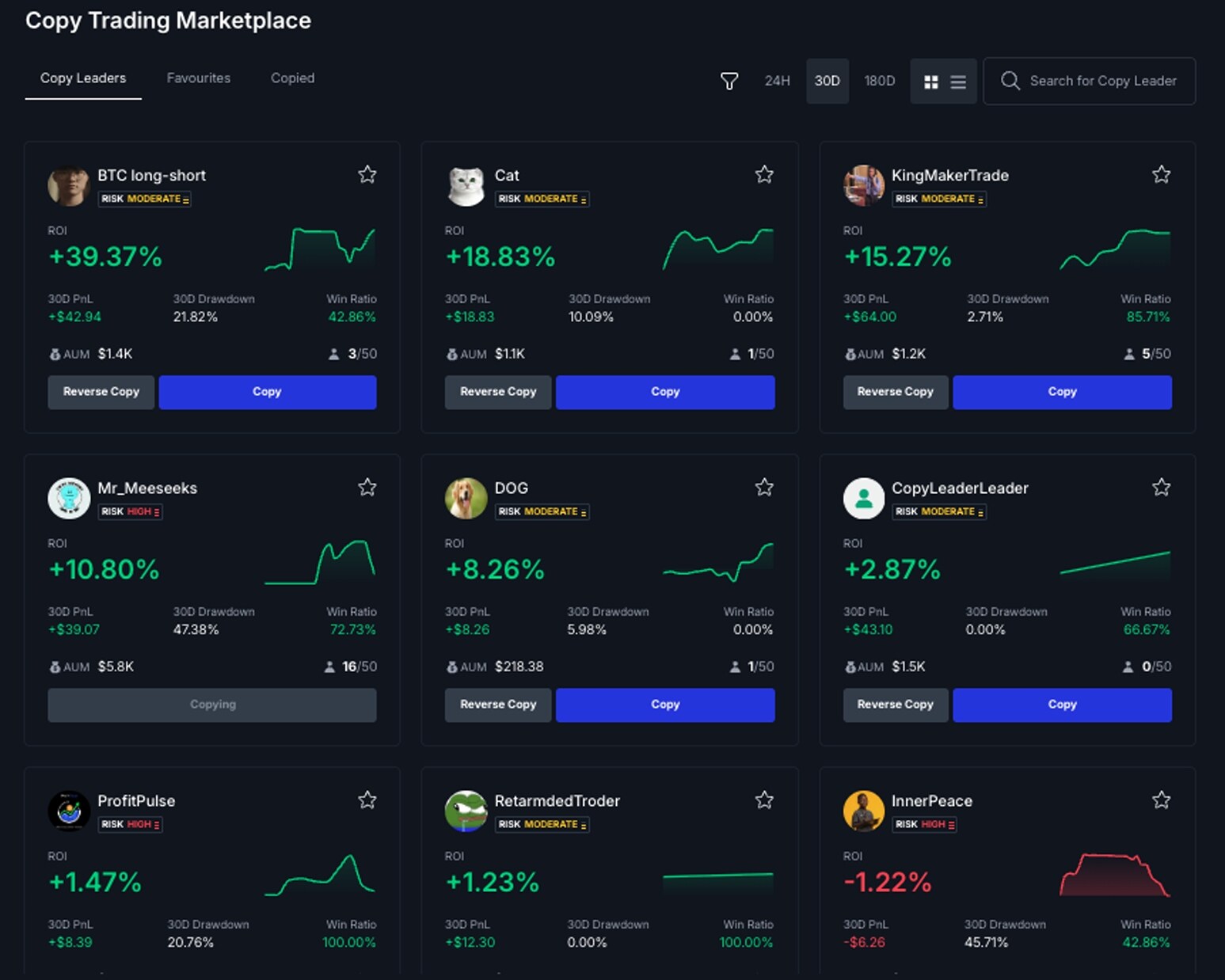The image size is (1225, 980).
Task: Open the filter funnel icon
Action: click(x=729, y=81)
